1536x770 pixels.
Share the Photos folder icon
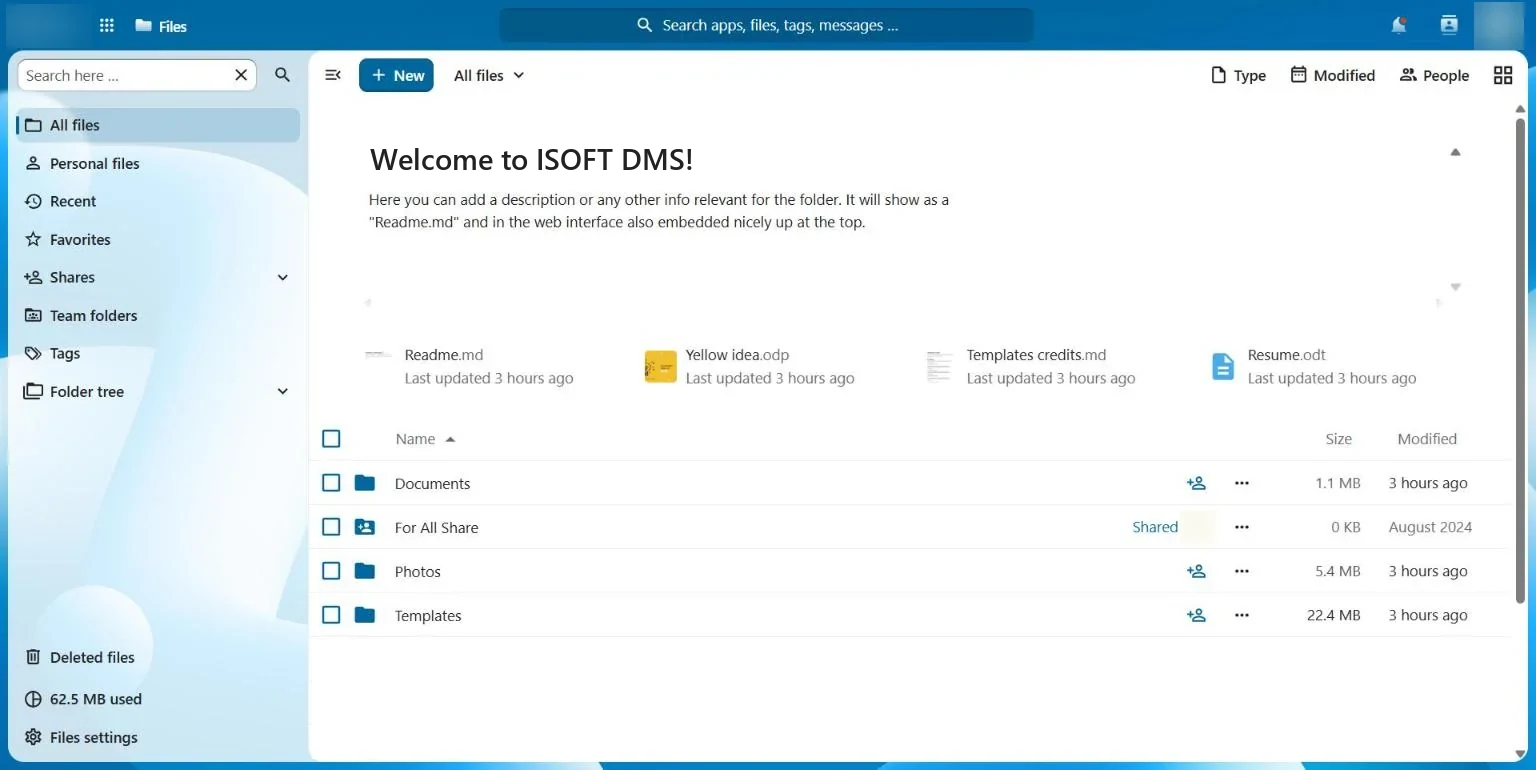point(1196,571)
